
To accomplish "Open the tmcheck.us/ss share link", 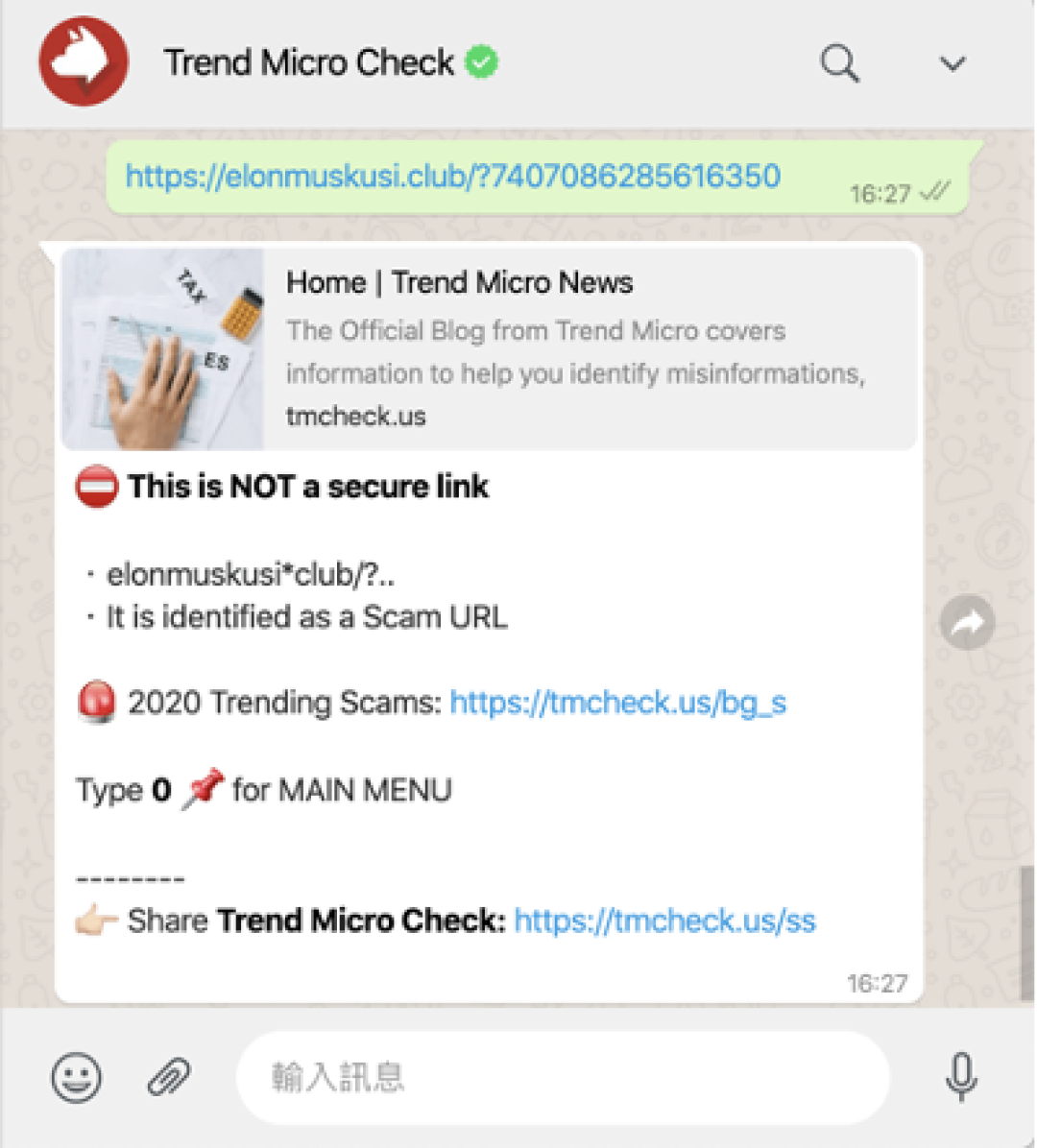I will (x=665, y=921).
